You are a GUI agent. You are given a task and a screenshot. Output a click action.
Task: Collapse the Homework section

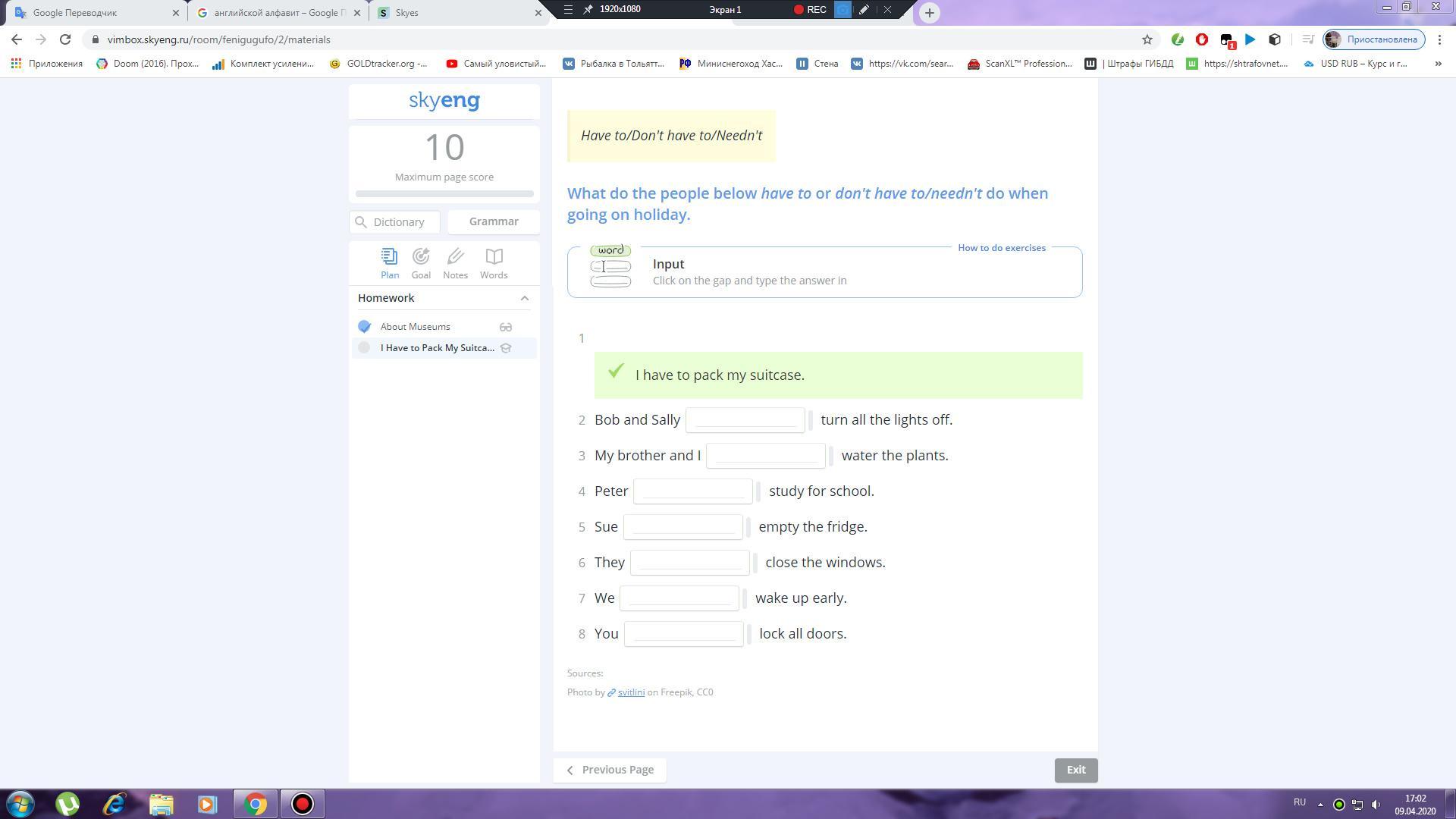[524, 298]
